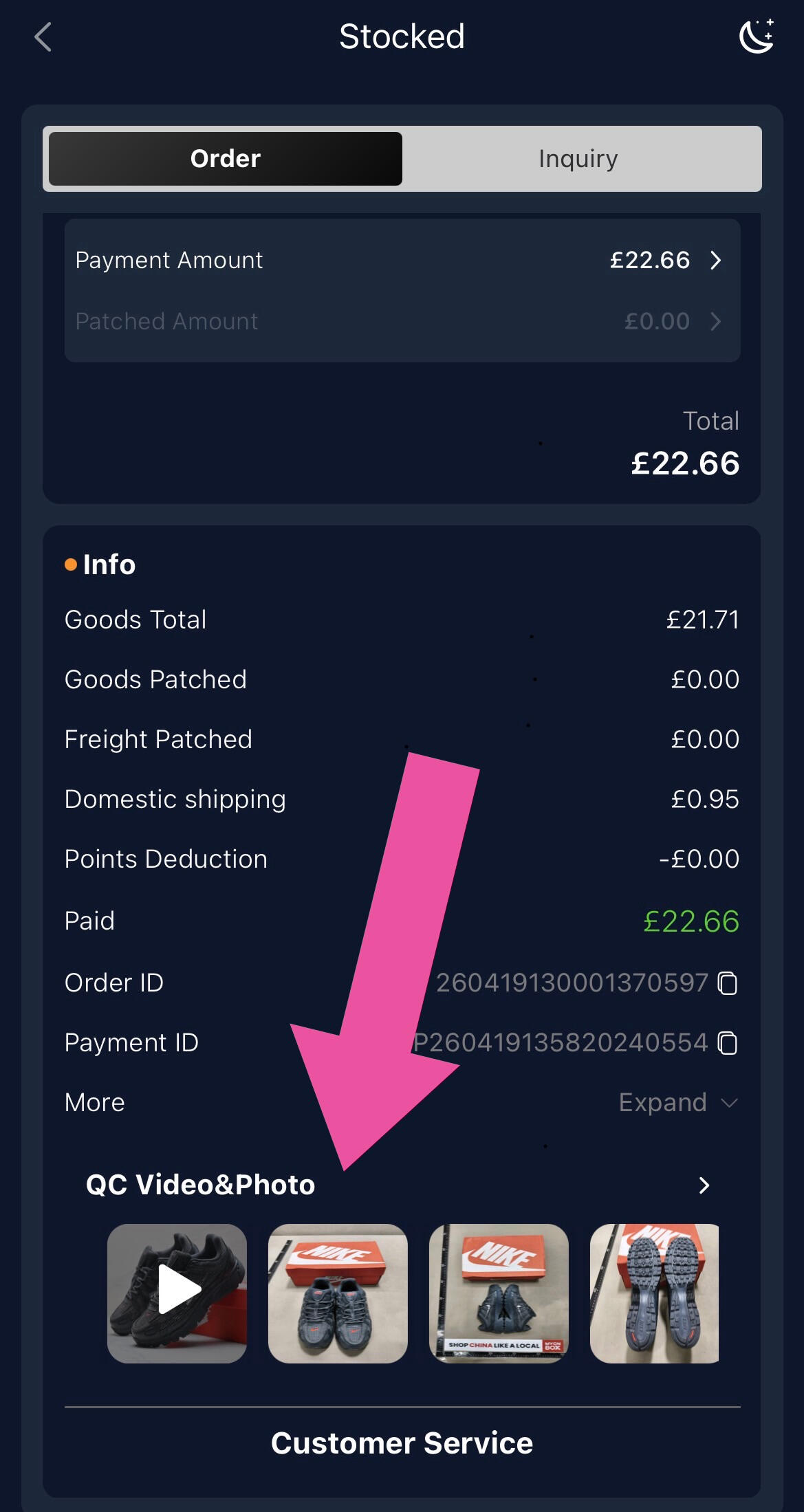Open QC Video&Photo gallery arrow
Screen dimensions: 804x1512
click(x=704, y=1185)
